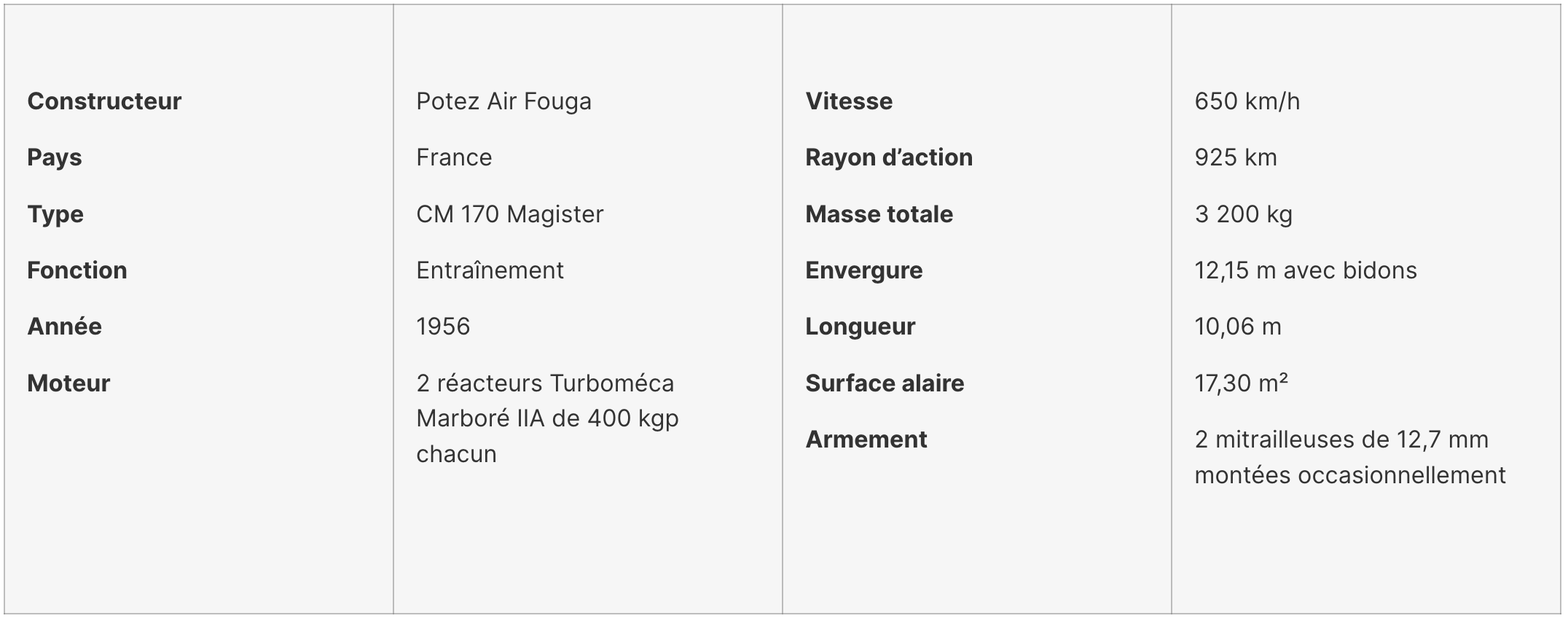Viewport: 1568px width, 621px height.
Task: Click the Pays label
Action: [55, 158]
